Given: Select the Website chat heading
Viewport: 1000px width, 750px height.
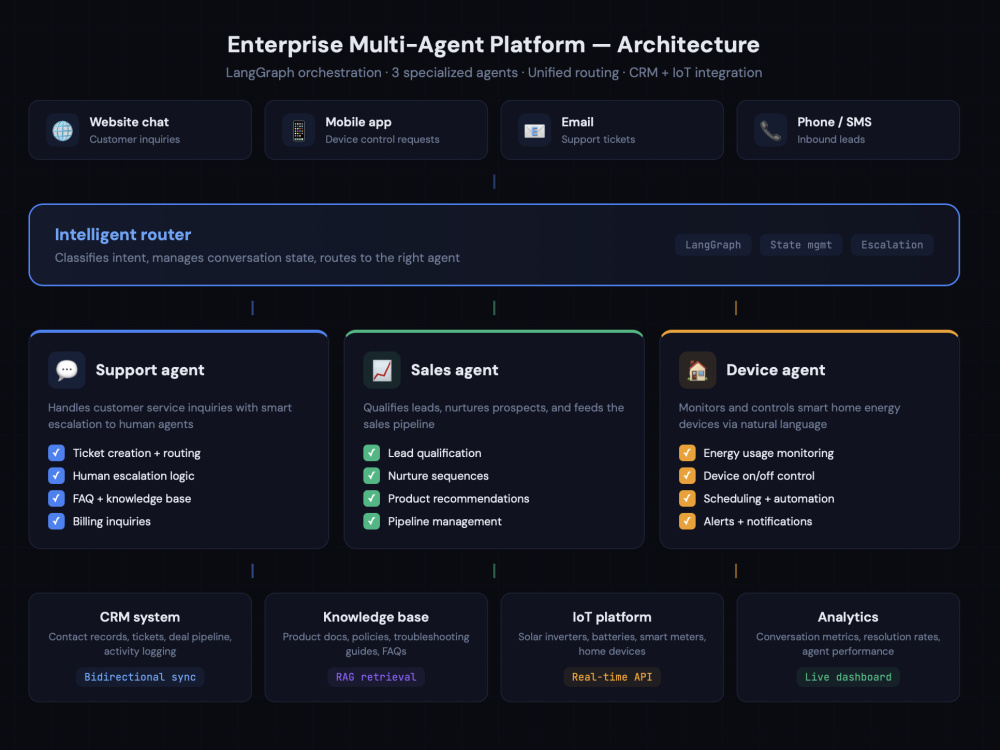Looking at the screenshot, I should (129, 122).
